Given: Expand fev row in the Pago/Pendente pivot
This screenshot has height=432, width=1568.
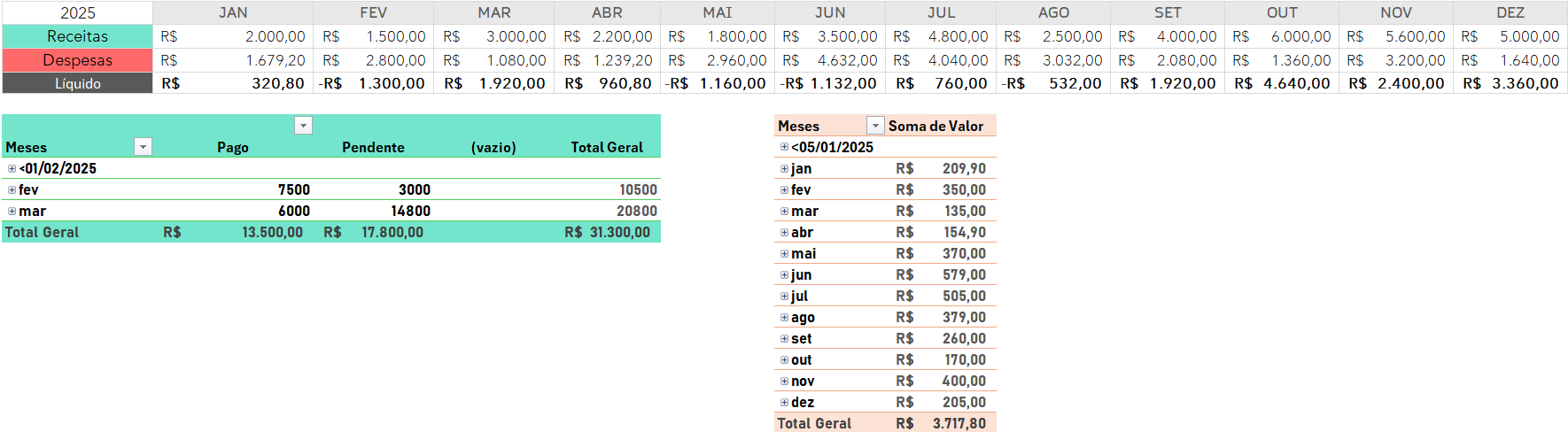Looking at the screenshot, I should coord(12,190).
